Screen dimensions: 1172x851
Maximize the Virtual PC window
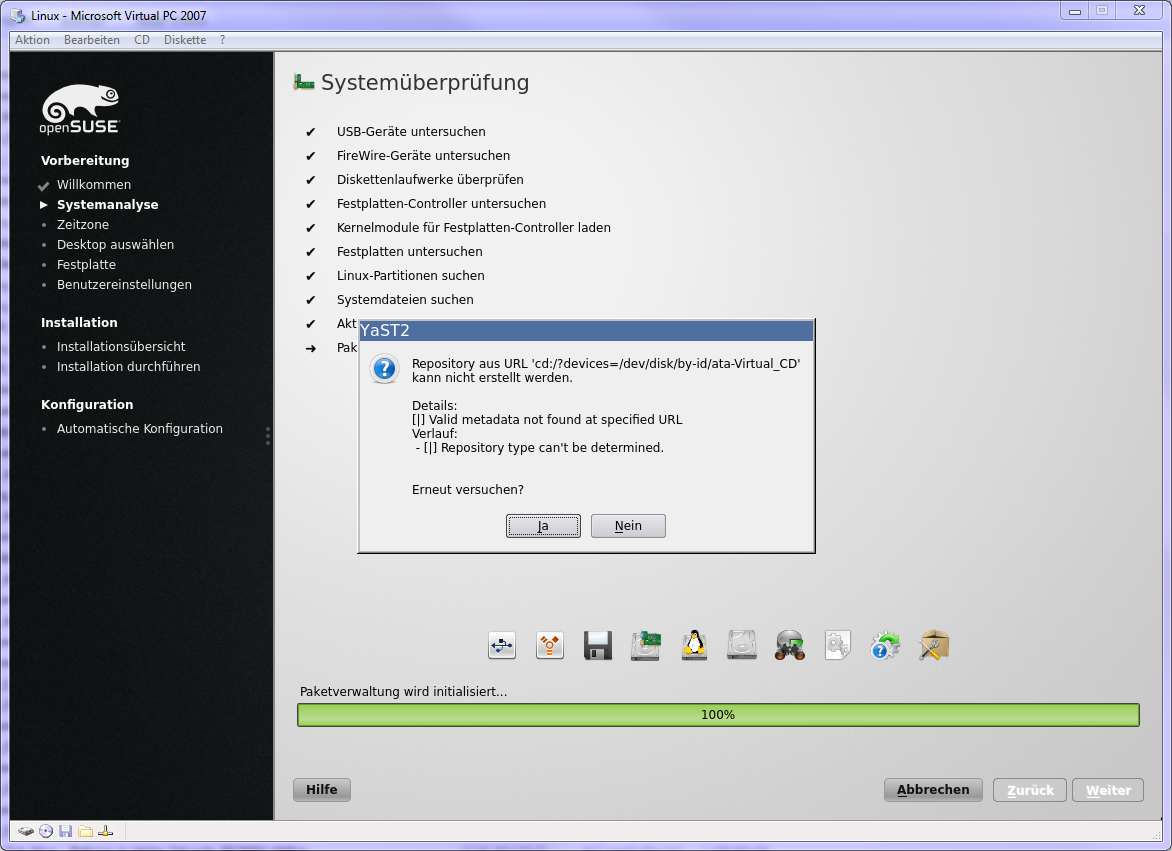coord(1102,10)
